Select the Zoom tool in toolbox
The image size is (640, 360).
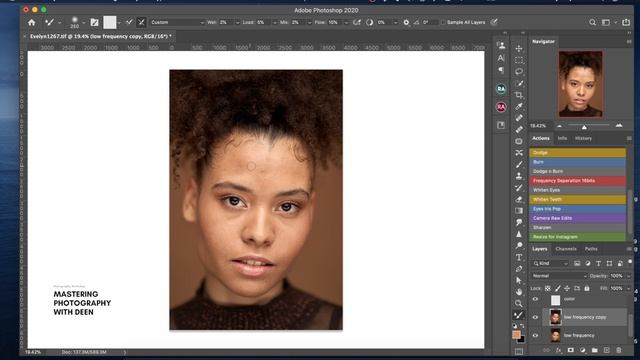pyautogui.click(x=519, y=303)
